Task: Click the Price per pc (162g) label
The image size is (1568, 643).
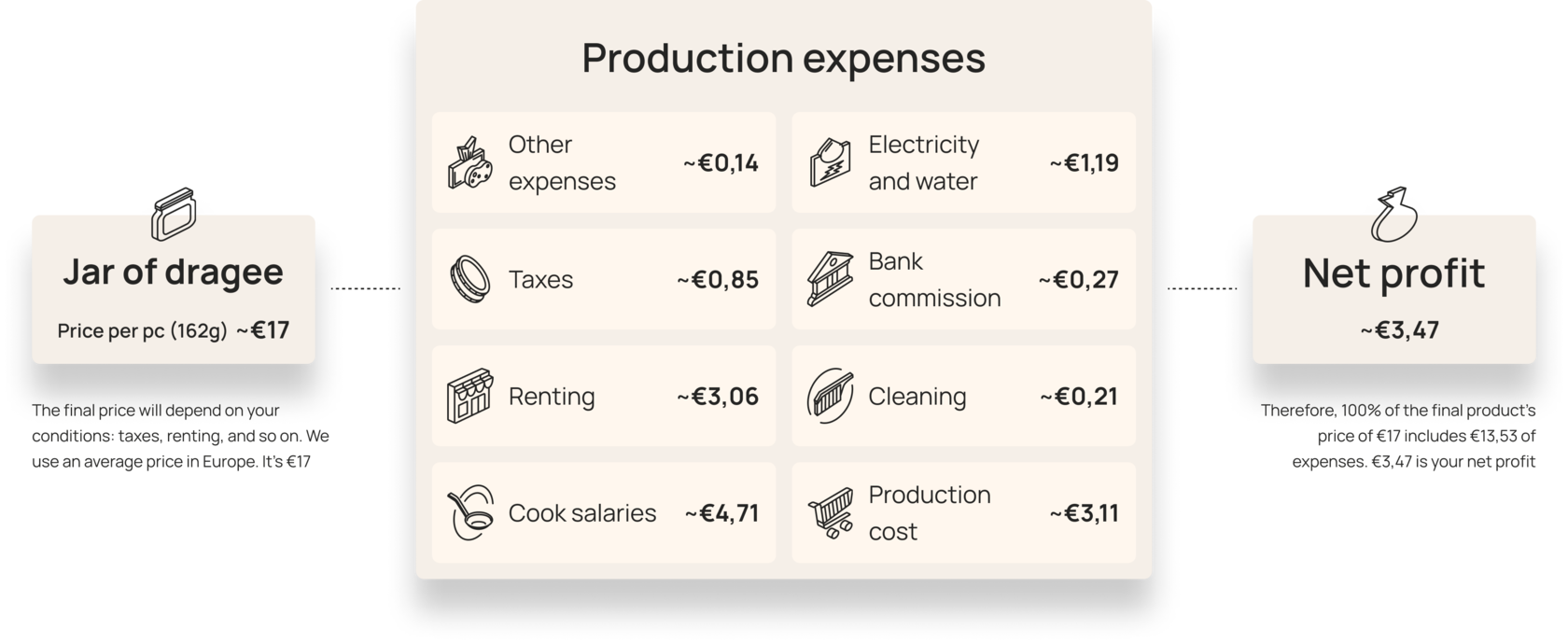Action: pos(143,331)
